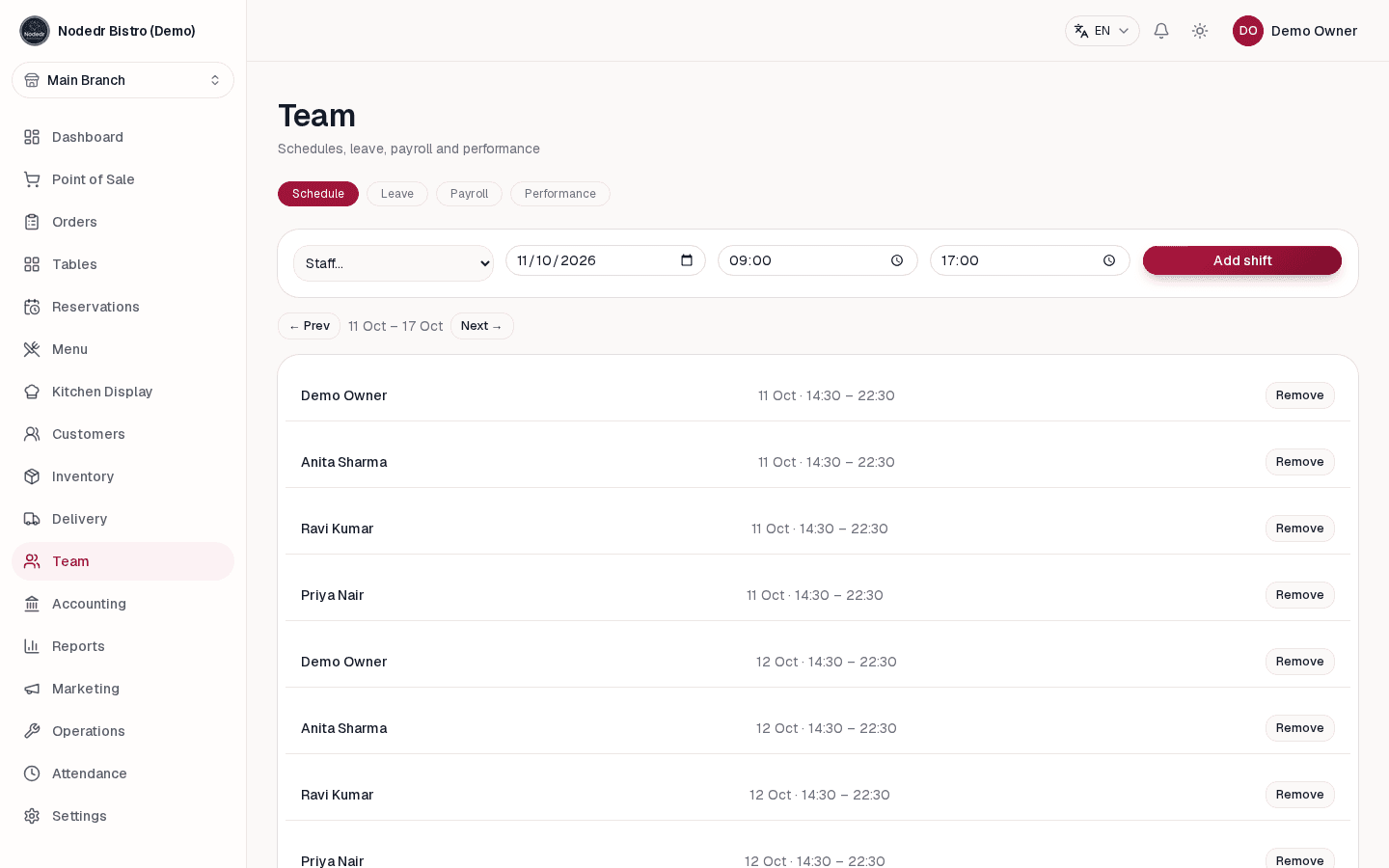Go to previous week with Prev
The width and height of the screenshot is (1389, 868).
coord(309,326)
